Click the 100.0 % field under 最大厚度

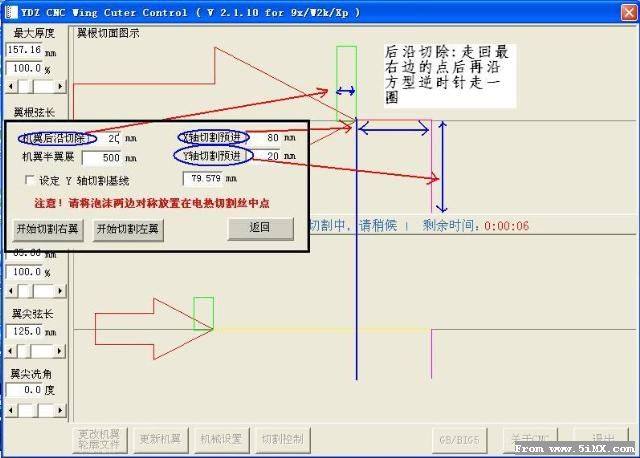click(24, 68)
